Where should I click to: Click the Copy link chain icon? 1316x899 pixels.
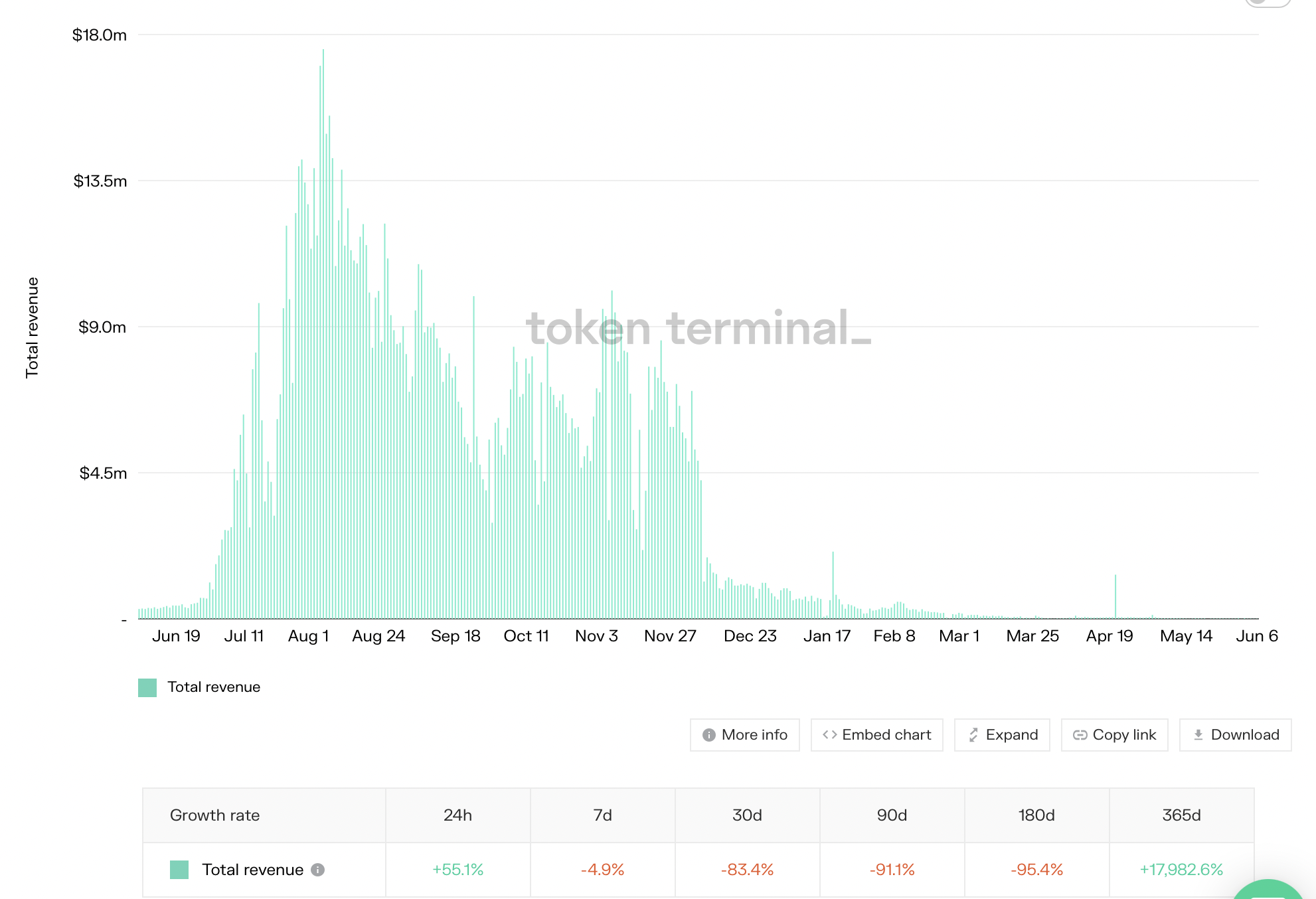click(x=1080, y=735)
